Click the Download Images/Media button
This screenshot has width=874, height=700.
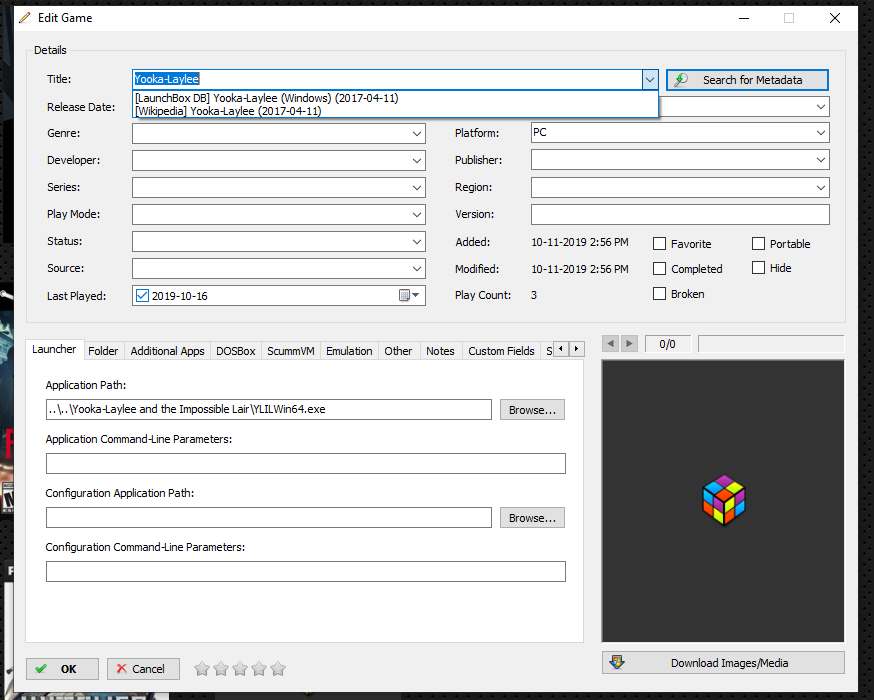click(x=723, y=663)
